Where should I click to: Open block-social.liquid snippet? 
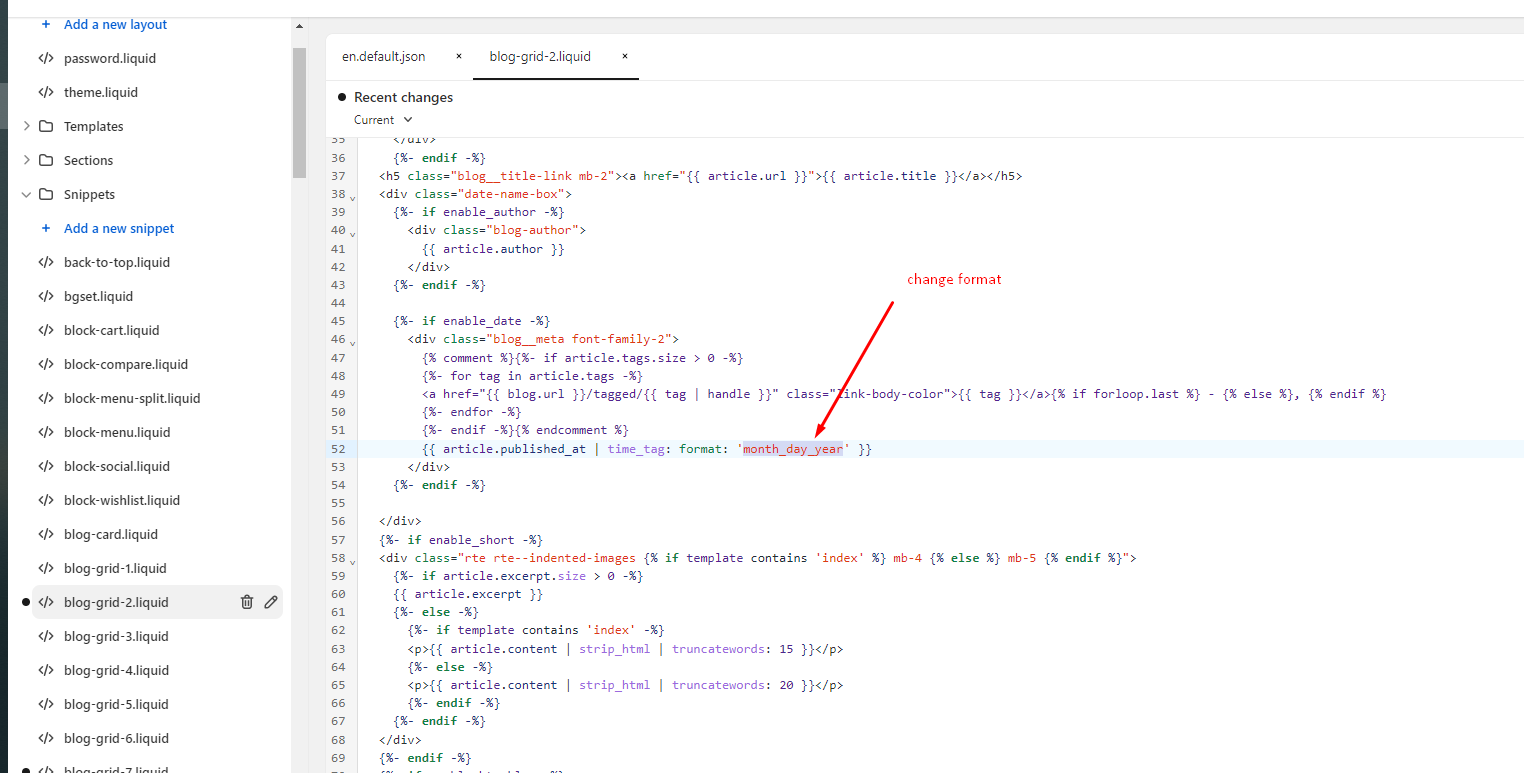117,466
